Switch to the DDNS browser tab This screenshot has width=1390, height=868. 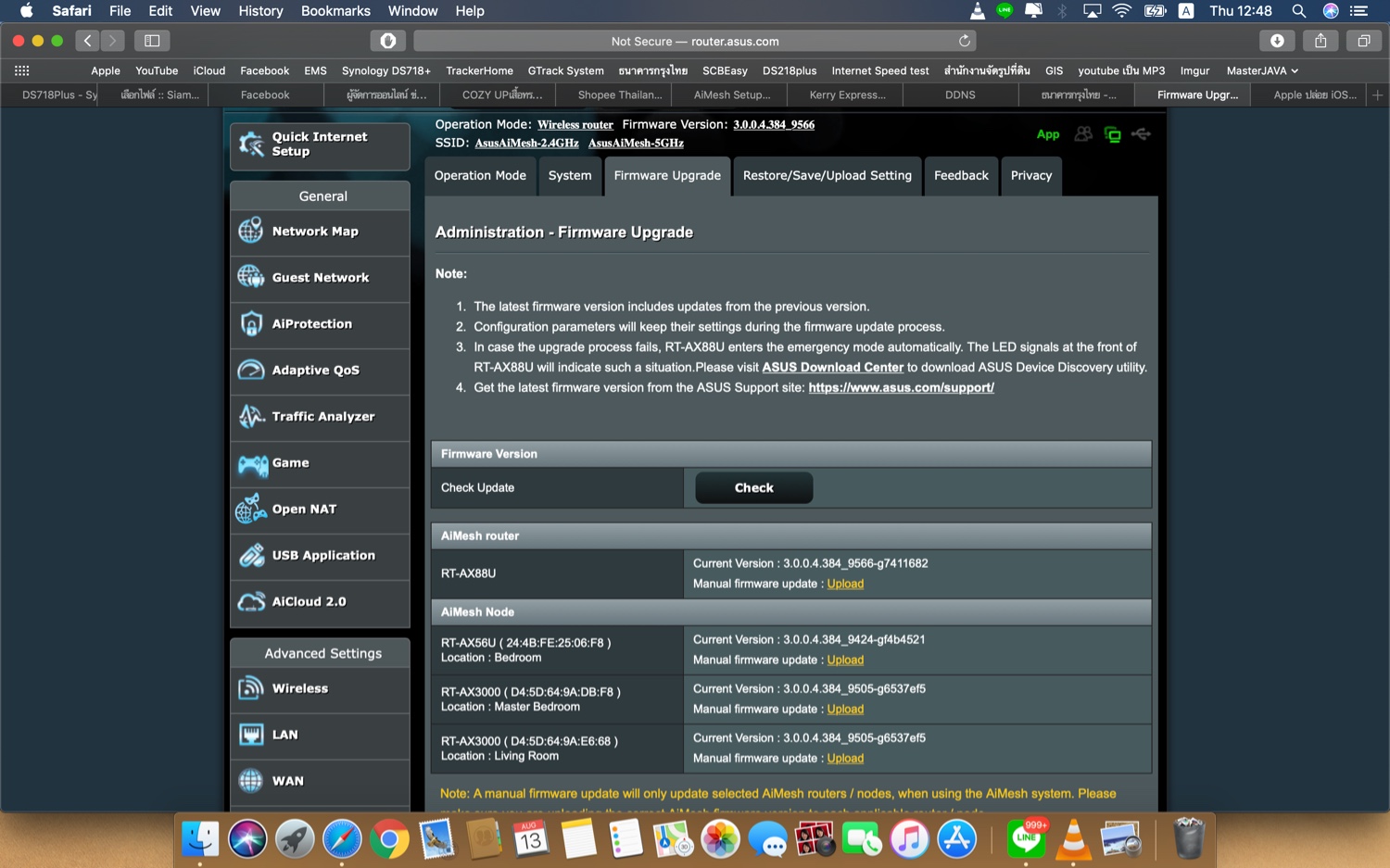coord(960,94)
